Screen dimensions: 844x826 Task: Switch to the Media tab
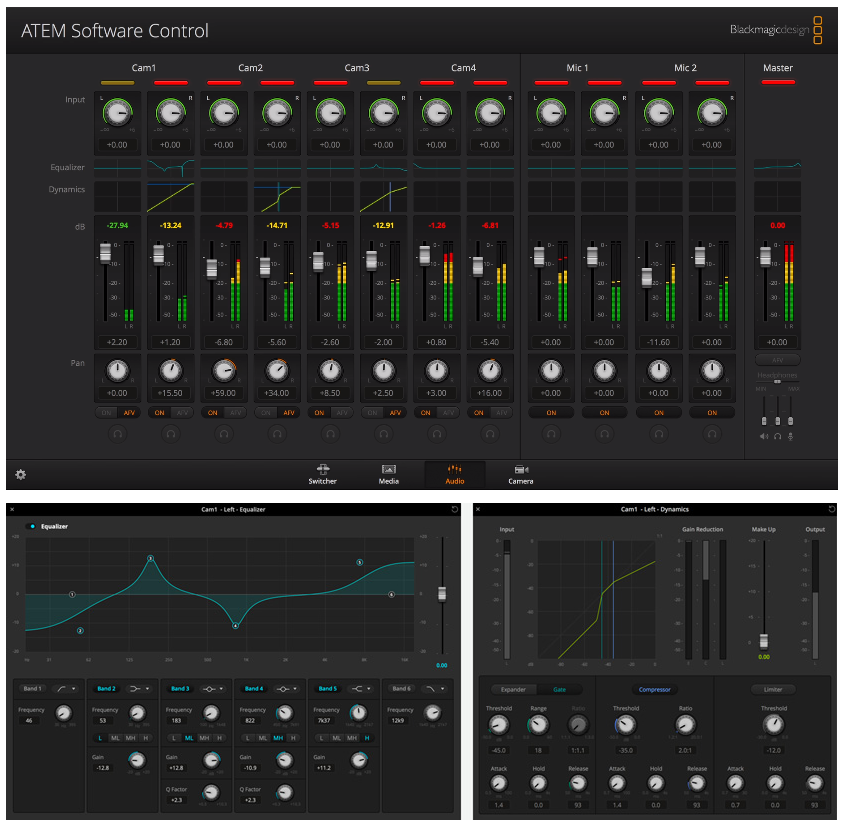click(389, 475)
